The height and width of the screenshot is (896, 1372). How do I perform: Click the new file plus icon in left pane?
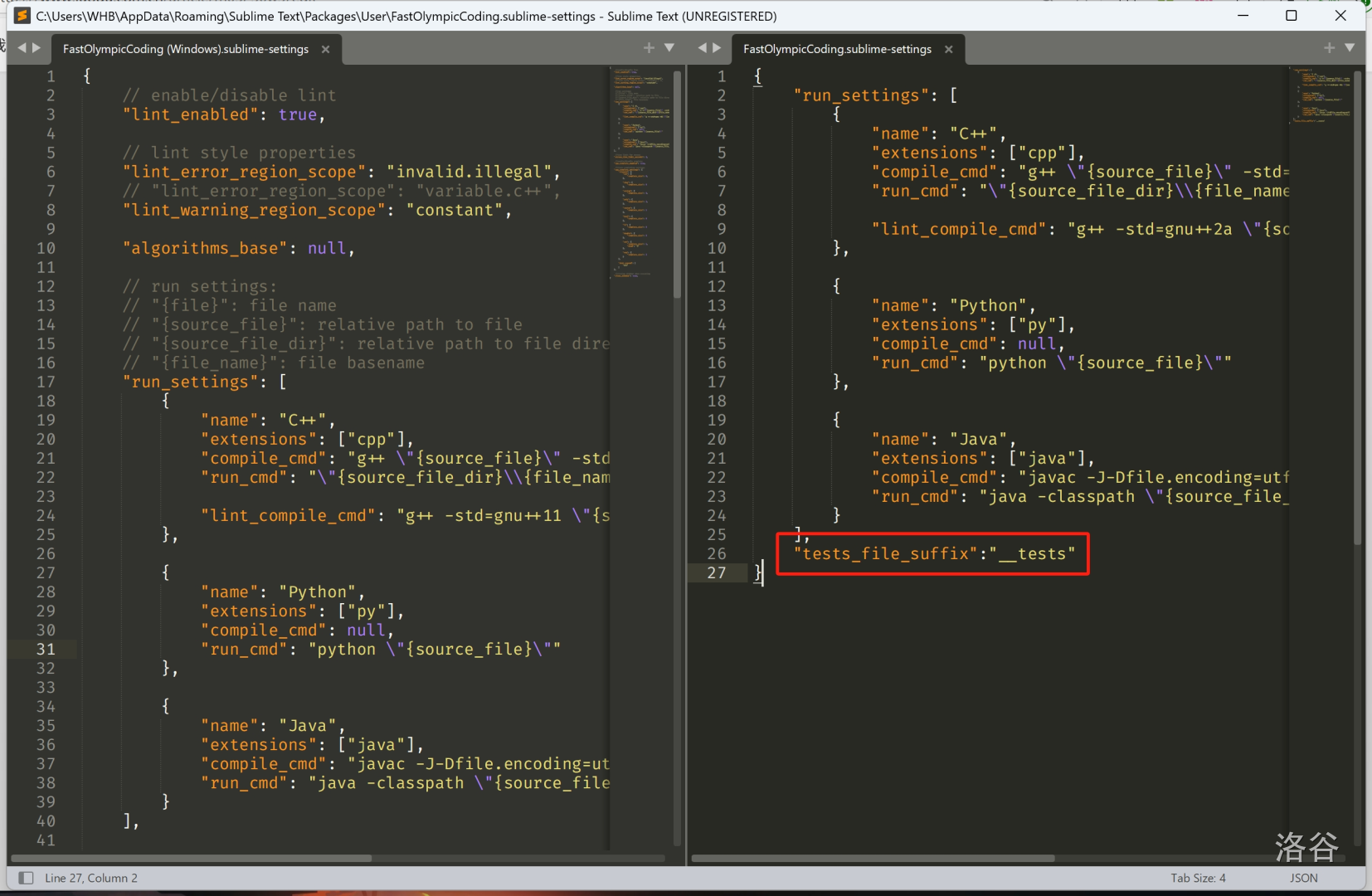click(649, 48)
